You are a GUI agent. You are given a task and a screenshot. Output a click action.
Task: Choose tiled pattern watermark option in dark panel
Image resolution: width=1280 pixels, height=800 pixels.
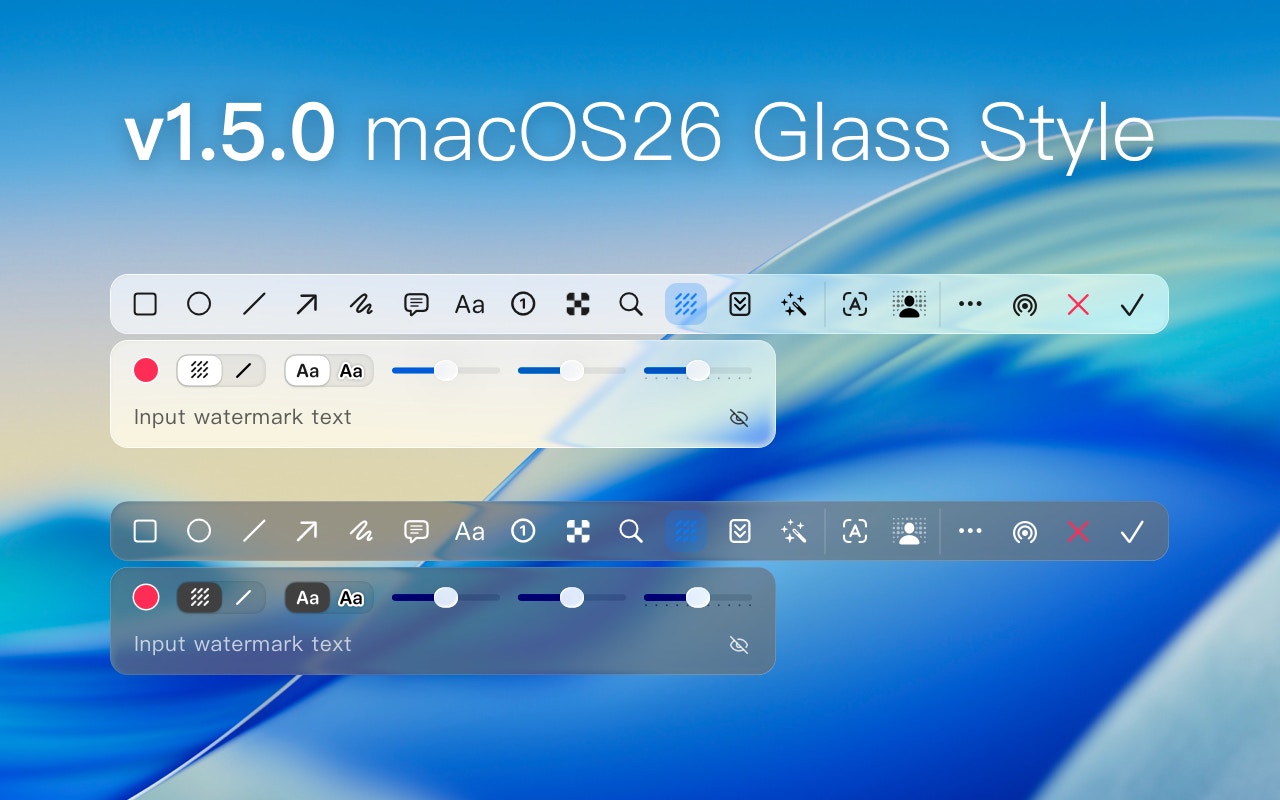[200, 597]
